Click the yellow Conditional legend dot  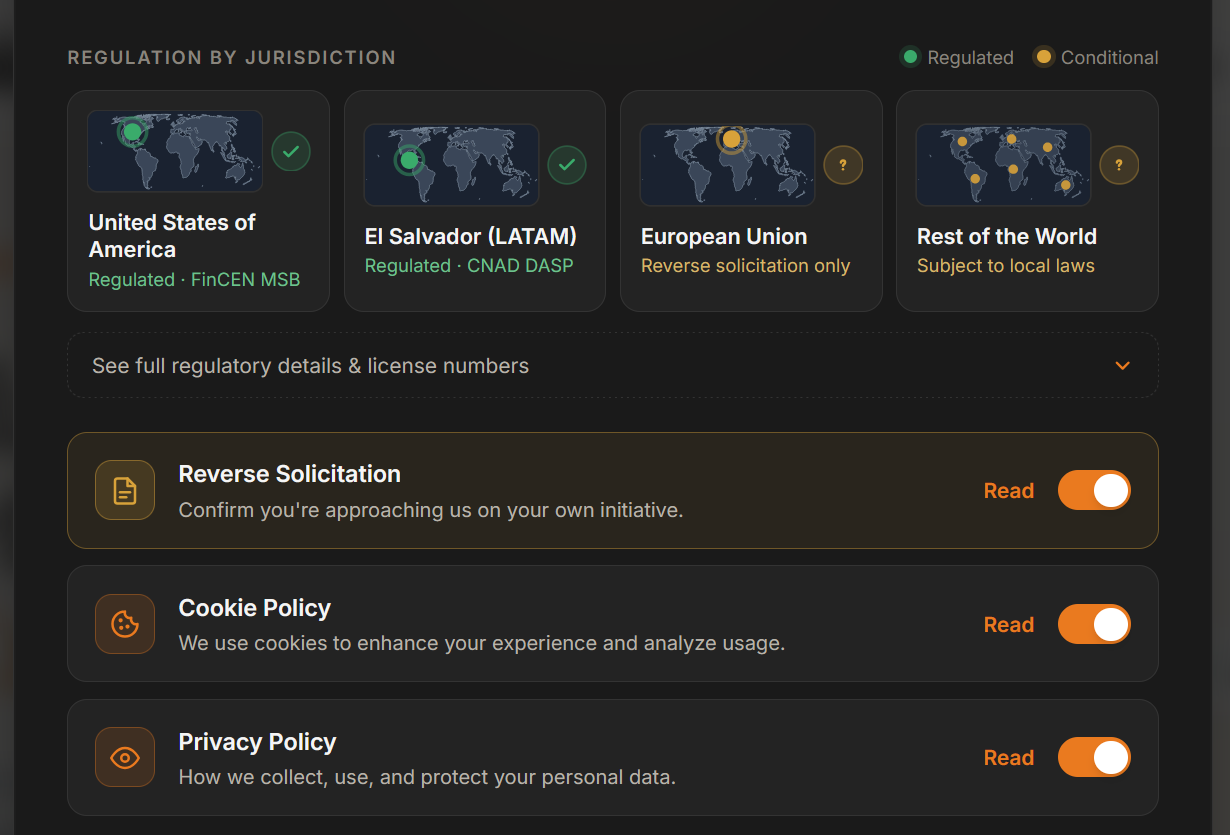tap(1044, 57)
